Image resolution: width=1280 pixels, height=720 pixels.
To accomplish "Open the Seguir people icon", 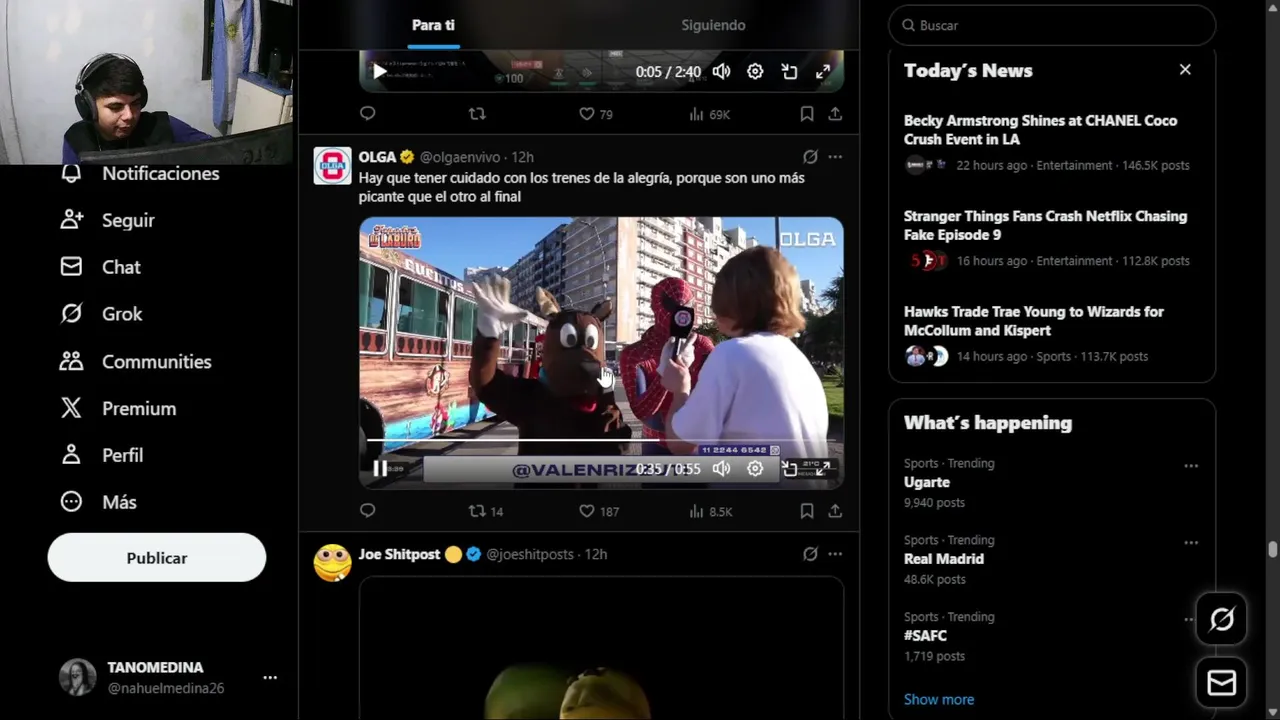I will [x=71, y=220].
